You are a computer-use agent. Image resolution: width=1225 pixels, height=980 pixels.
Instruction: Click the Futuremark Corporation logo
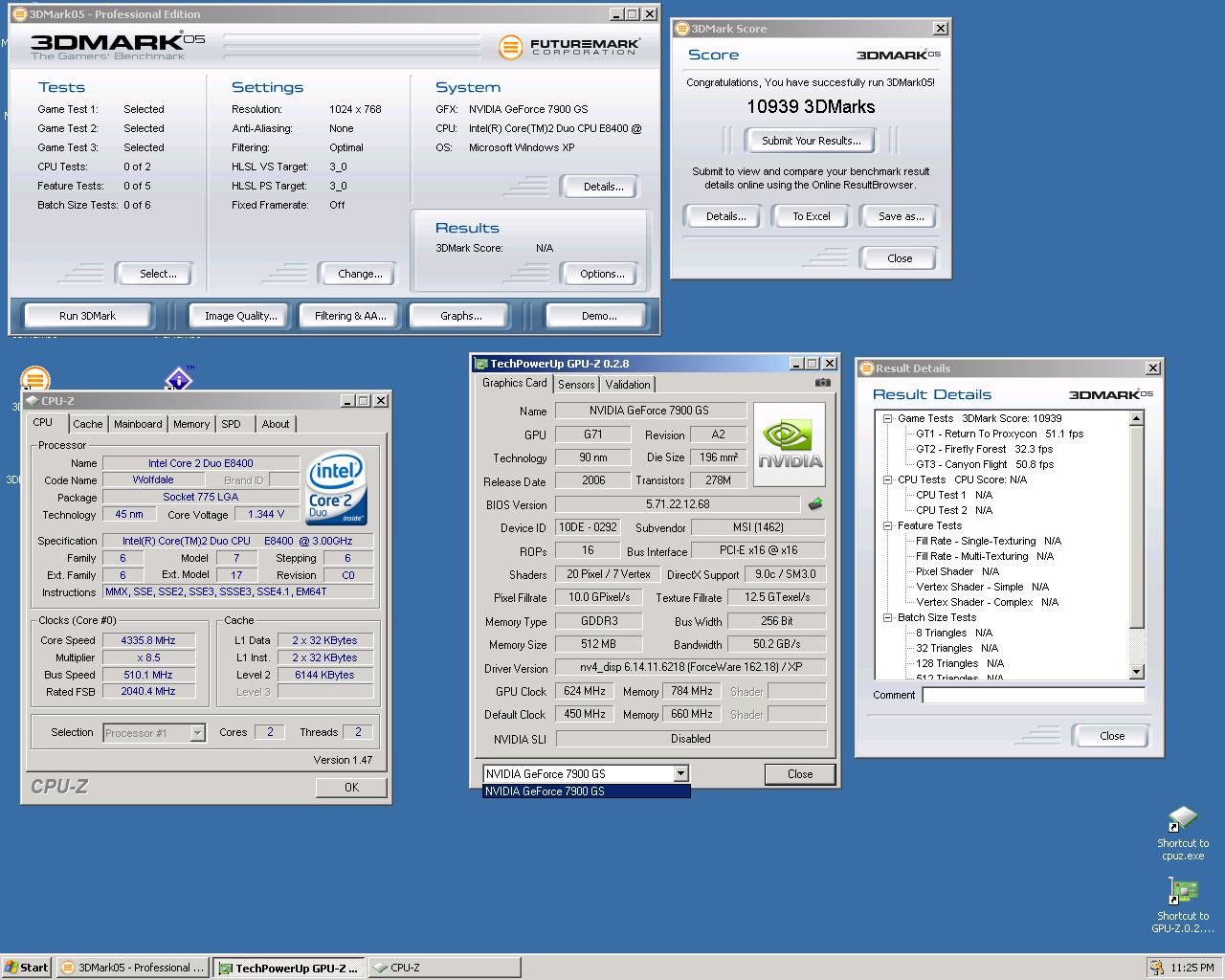pyautogui.click(x=569, y=46)
